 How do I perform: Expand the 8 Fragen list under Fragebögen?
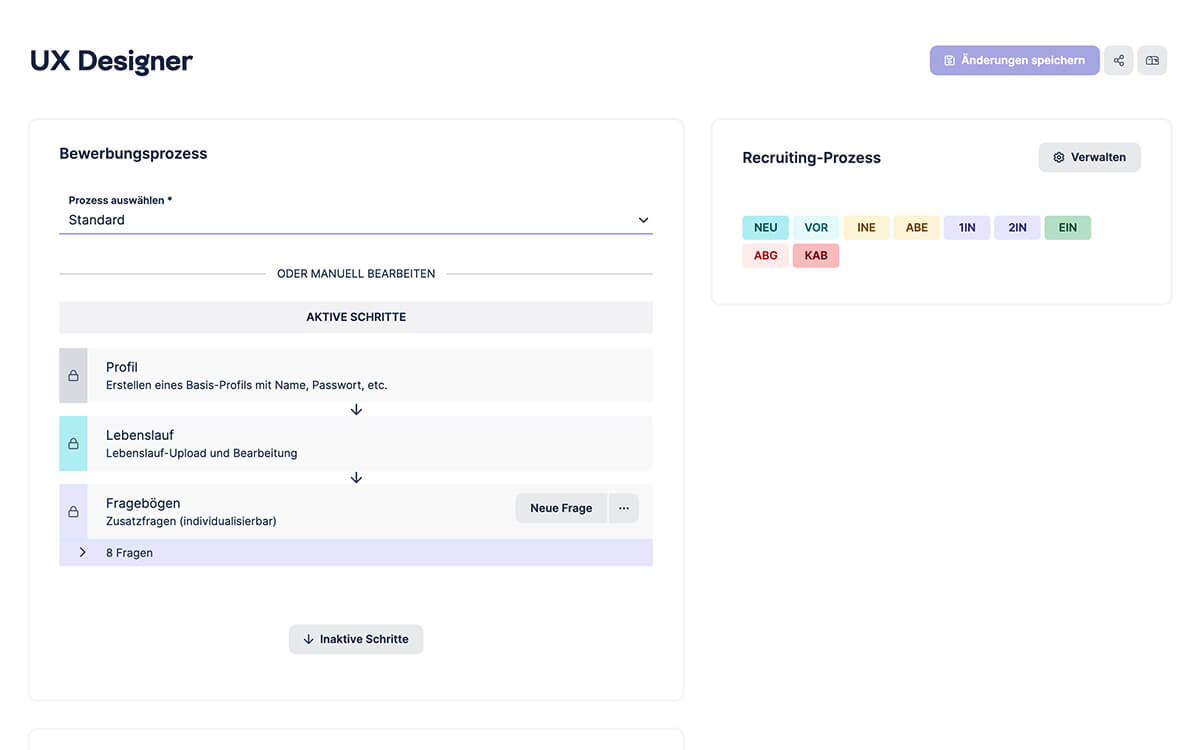[x=82, y=551]
